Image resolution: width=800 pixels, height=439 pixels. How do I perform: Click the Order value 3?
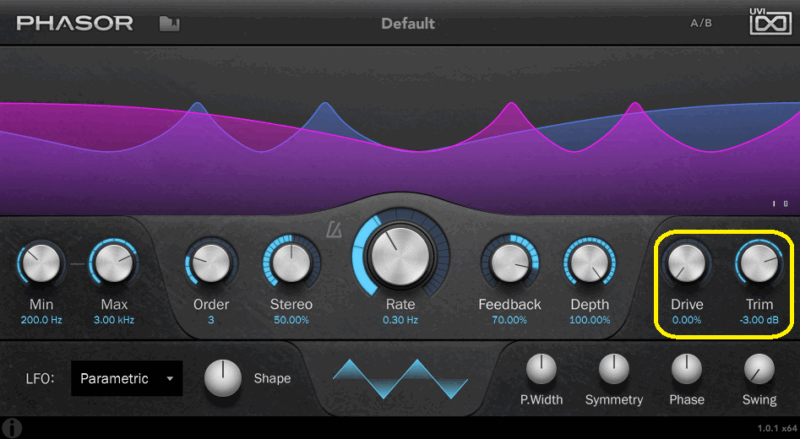211,320
